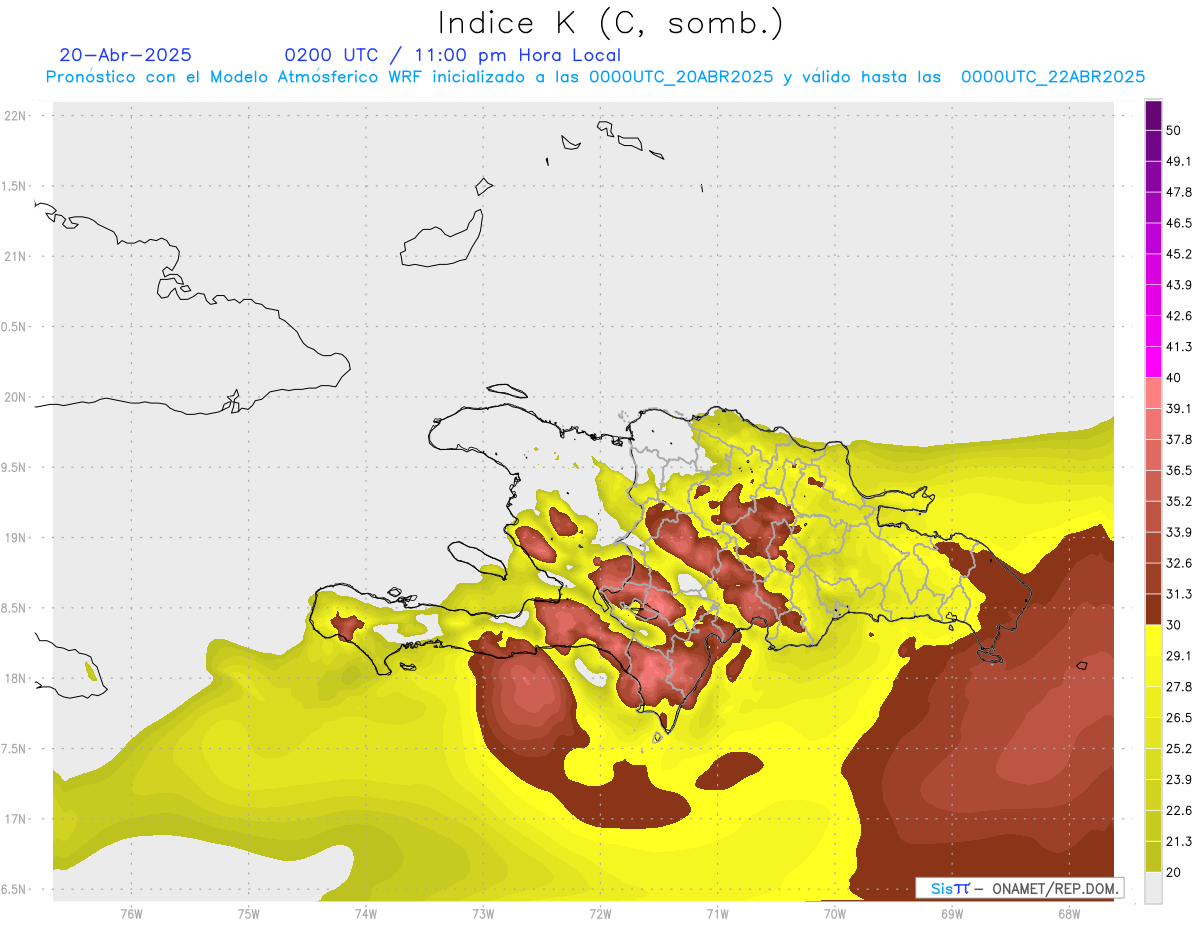This screenshot has height=927, width=1200.
Task: Click the "20N" latitude label
Action: point(15,397)
